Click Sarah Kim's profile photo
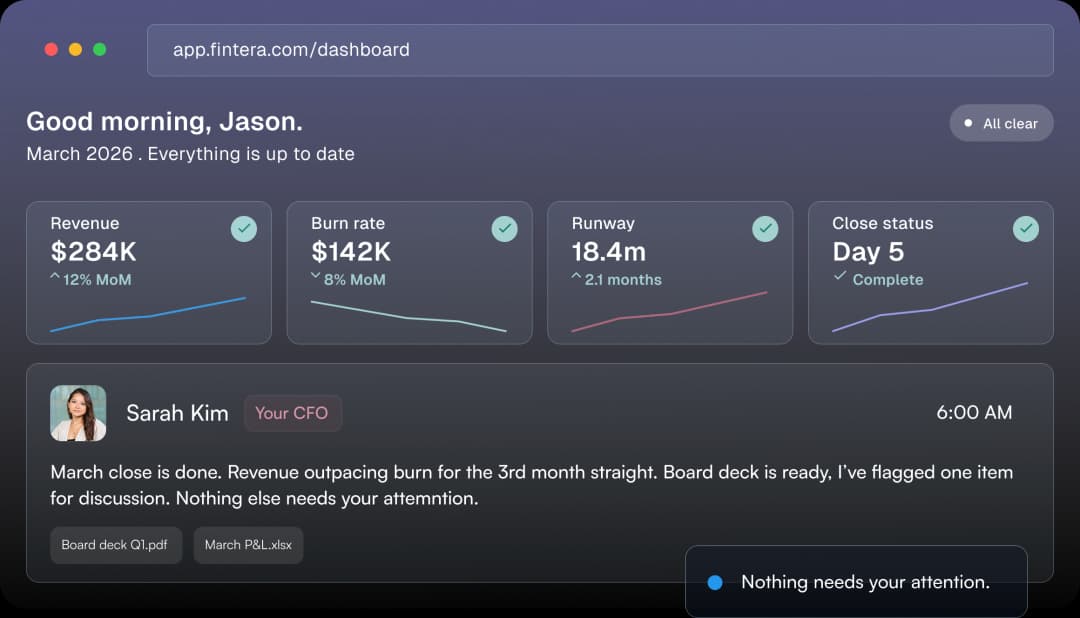This screenshot has width=1080, height=618. tap(78, 413)
